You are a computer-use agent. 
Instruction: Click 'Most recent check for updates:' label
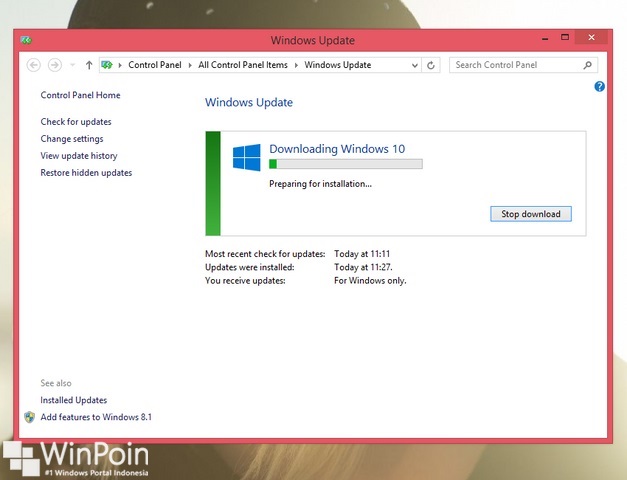265,254
